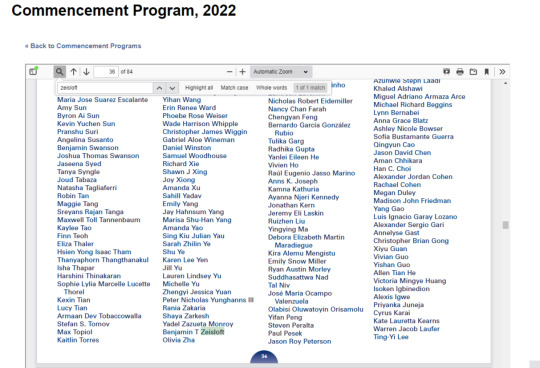
Task: Click the name Raúl Eugenio Jasso Marino
Action: (x=312, y=173)
